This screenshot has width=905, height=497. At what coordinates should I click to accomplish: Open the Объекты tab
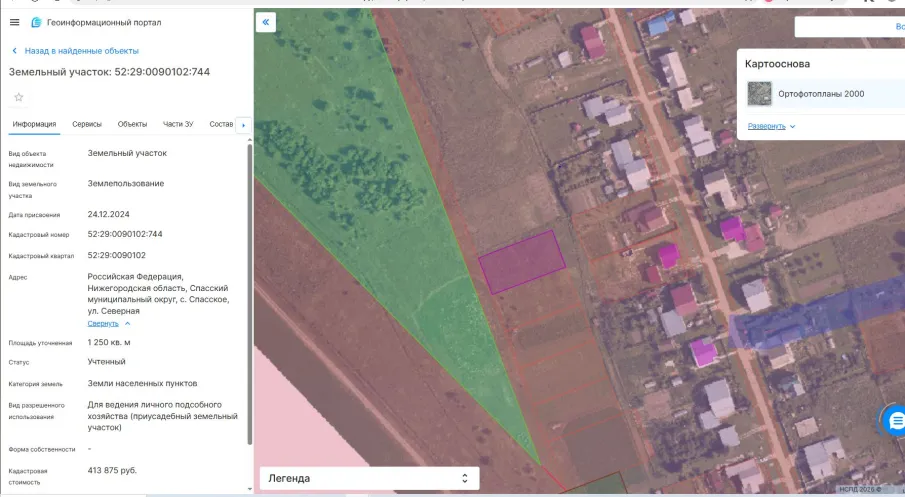point(132,124)
